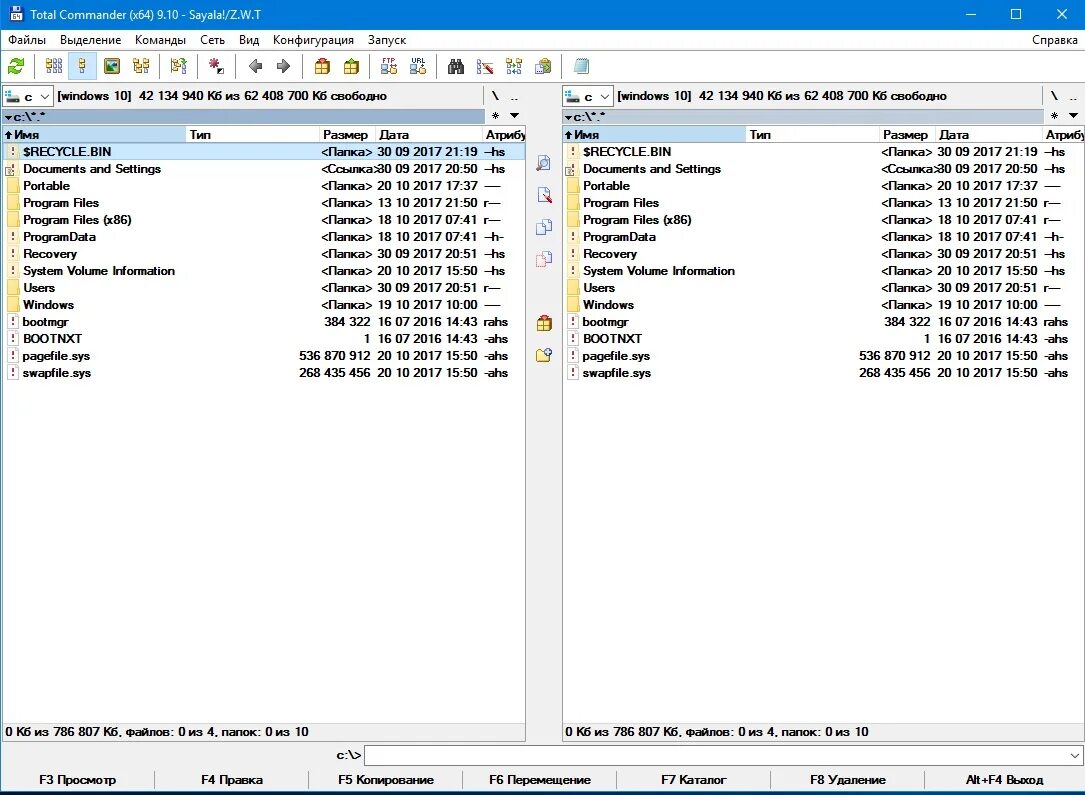Sort left panel by Имя column header
Image resolution: width=1085 pixels, height=795 pixels.
[95, 135]
